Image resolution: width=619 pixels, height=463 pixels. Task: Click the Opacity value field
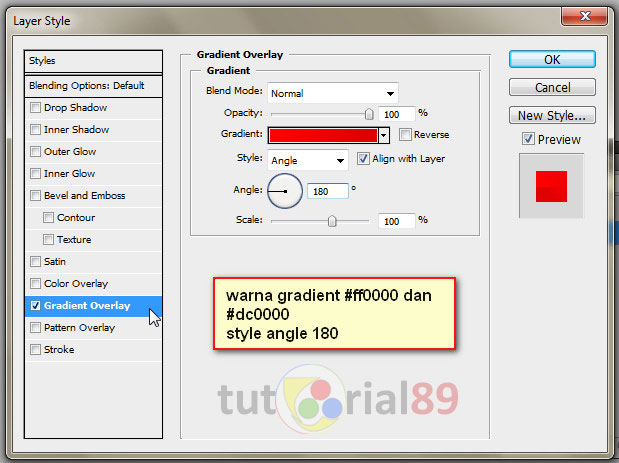coord(397,114)
